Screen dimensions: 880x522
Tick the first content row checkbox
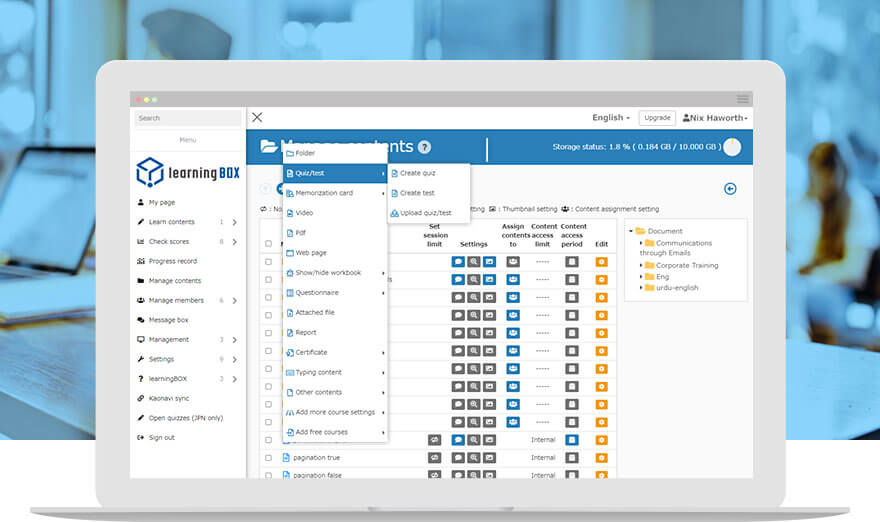pyautogui.click(x=268, y=262)
